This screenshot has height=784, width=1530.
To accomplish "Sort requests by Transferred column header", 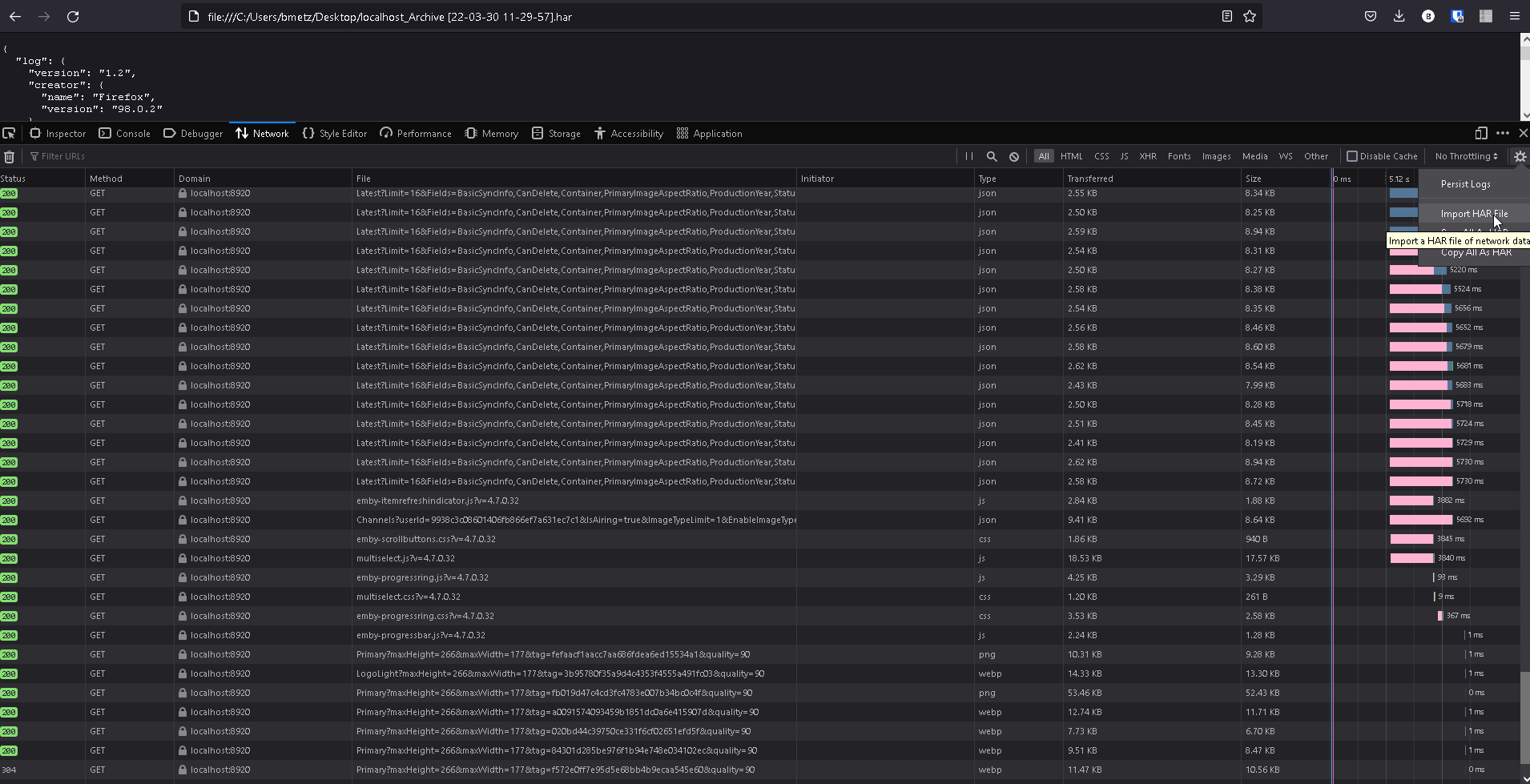I will pyautogui.click(x=1090, y=179).
